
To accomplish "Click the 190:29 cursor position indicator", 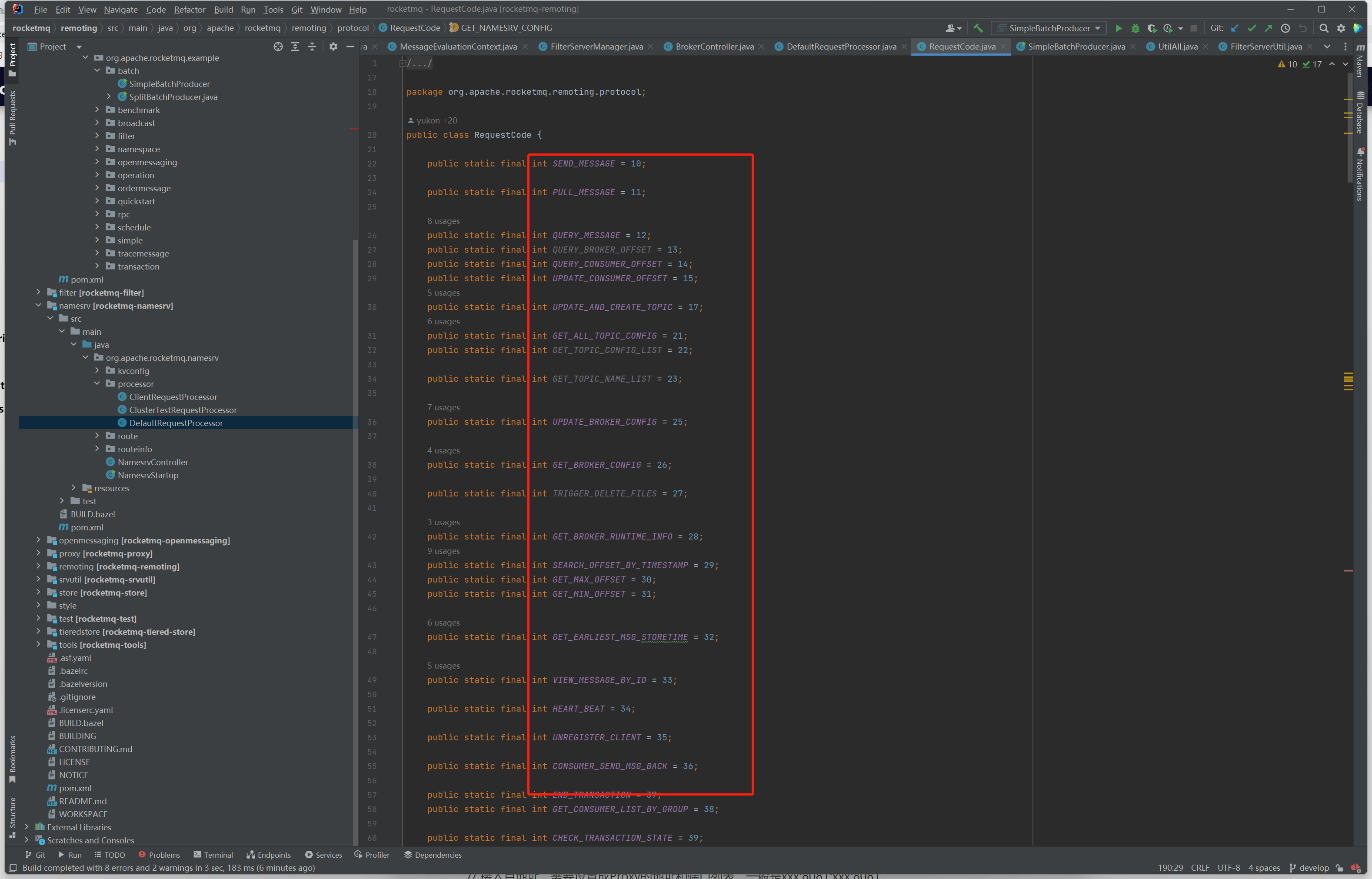I will tap(1171, 868).
